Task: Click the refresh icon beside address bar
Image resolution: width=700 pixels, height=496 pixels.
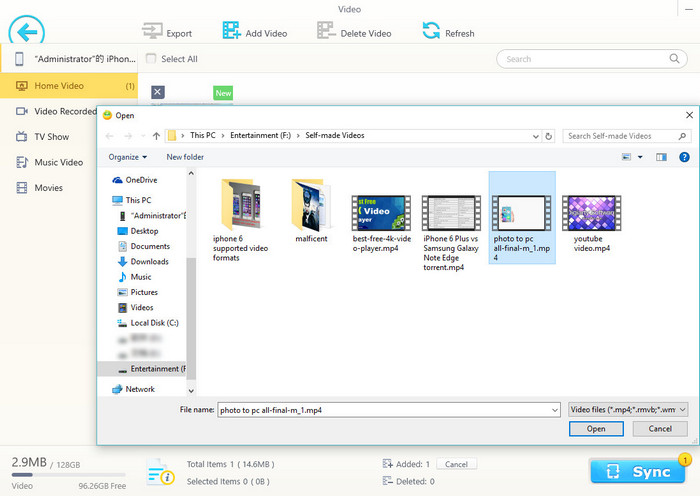Action: click(549, 136)
